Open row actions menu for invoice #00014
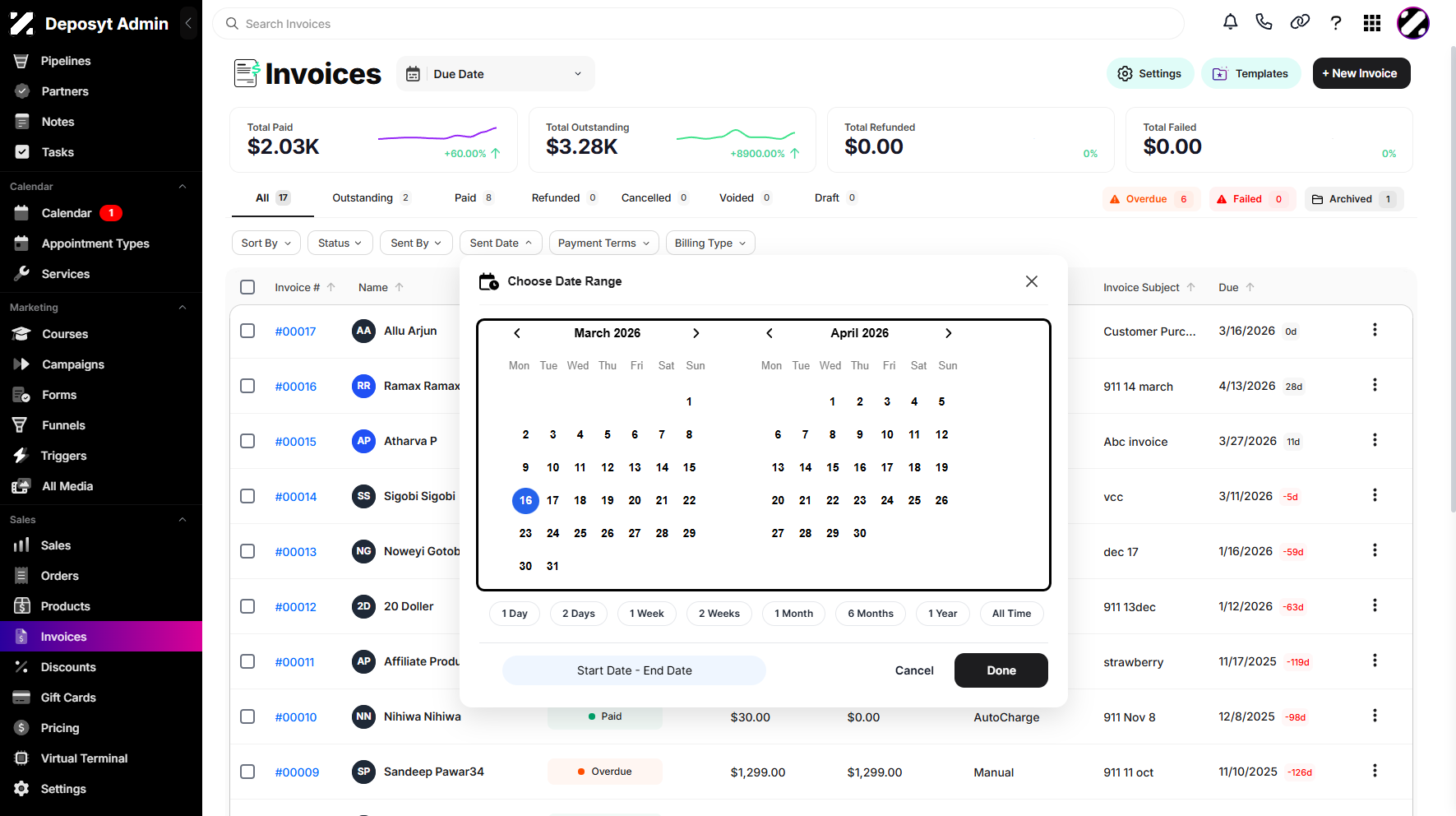This screenshot has height=816, width=1456. click(x=1375, y=495)
